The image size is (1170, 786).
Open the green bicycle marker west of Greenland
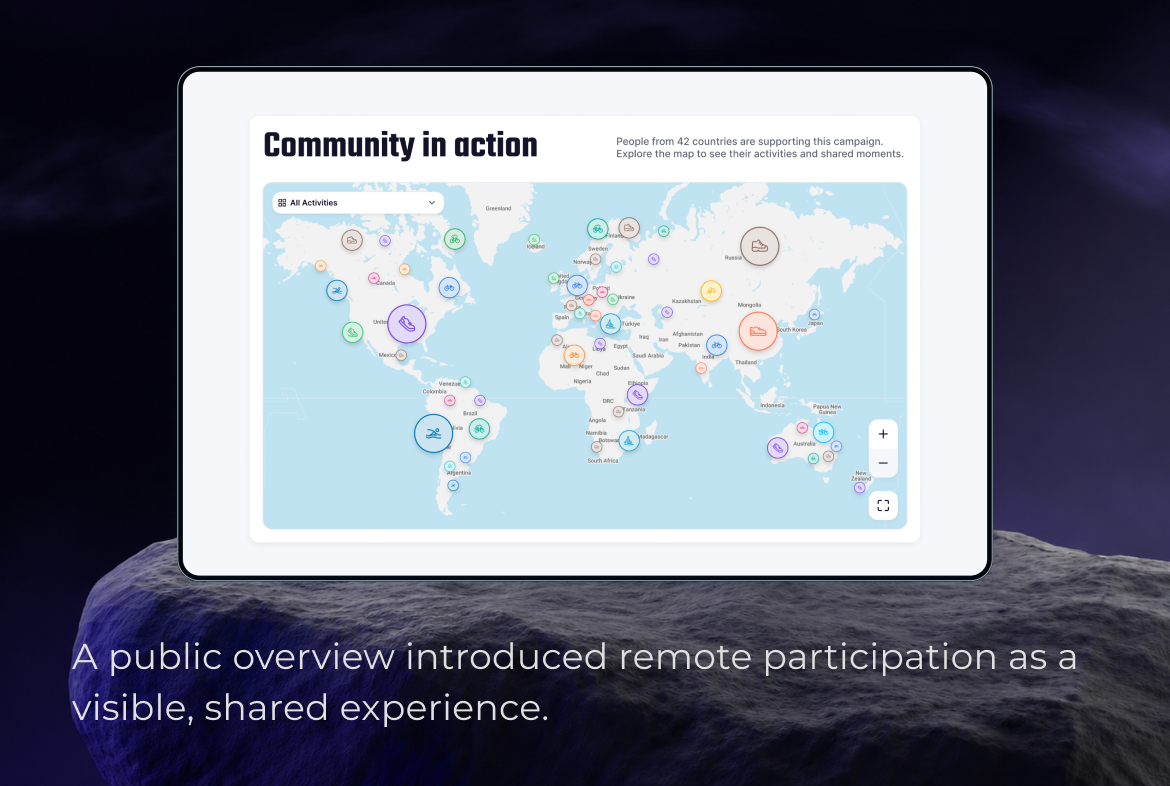point(454,239)
